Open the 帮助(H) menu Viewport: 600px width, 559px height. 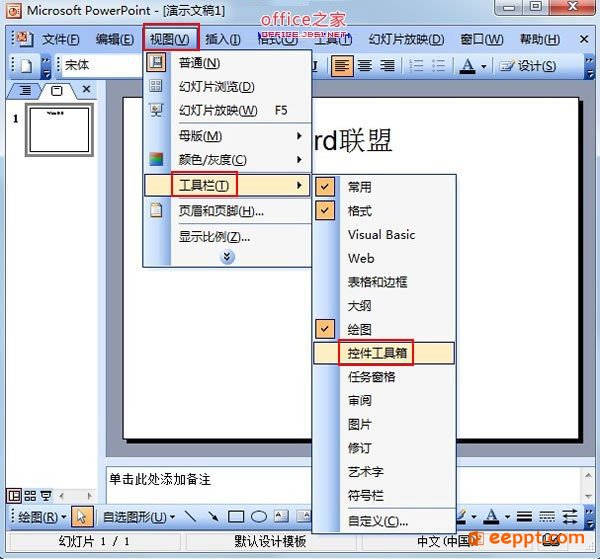point(540,39)
